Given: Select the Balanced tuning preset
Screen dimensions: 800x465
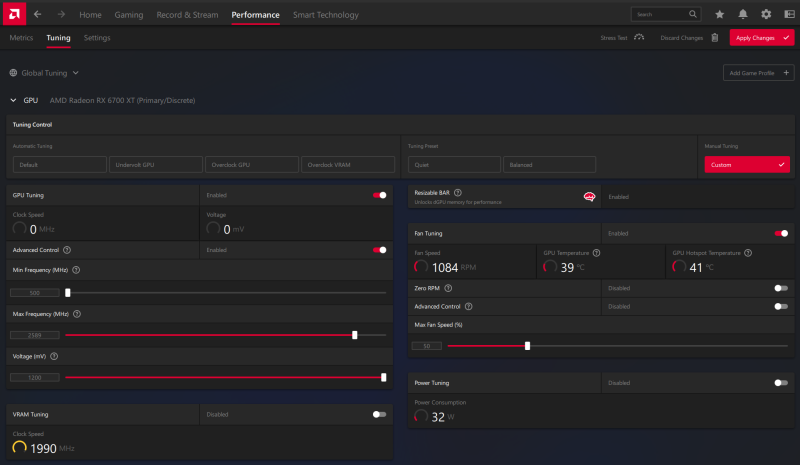Looking at the screenshot, I should point(549,165).
